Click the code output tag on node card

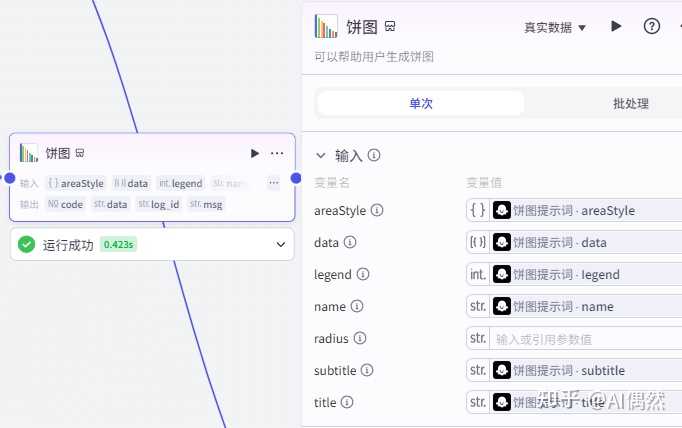coord(65,204)
